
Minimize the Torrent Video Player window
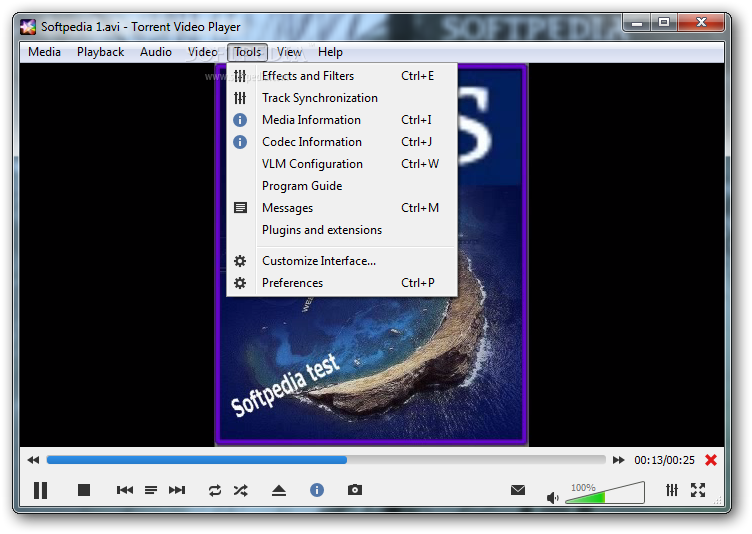point(637,23)
